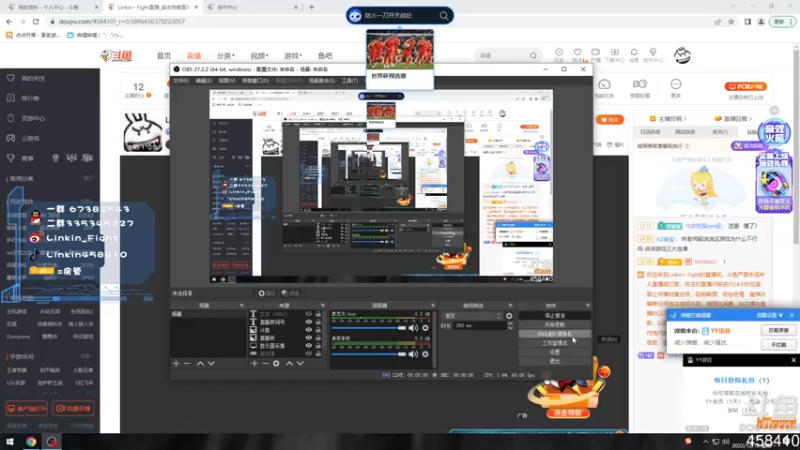The image size is (800, 450).
Task: Click search magnifier in Douyu search box
Action: (533, 56)
